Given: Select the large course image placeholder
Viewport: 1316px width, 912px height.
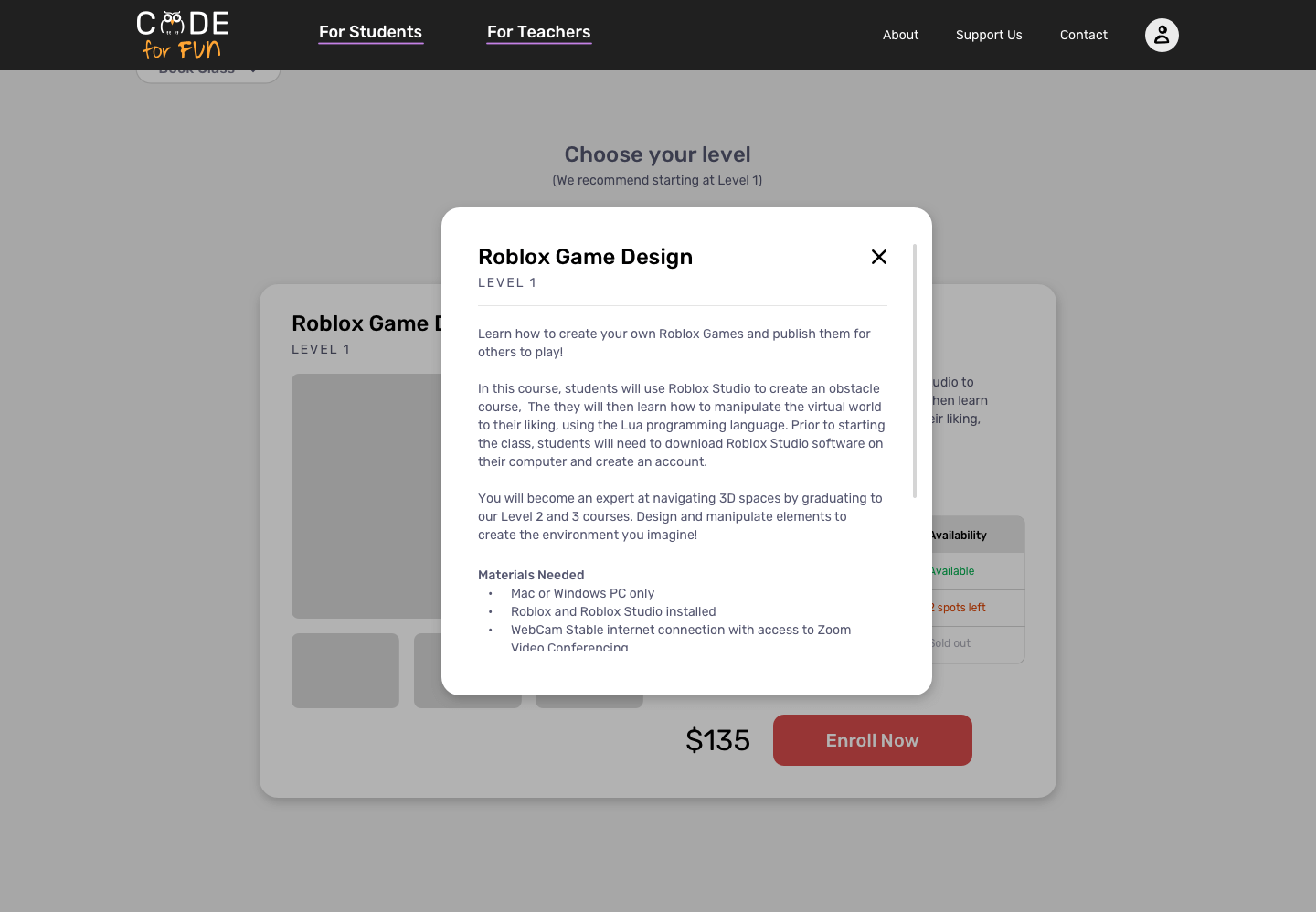Looking at the screenshot, I should tap(366, 496).
